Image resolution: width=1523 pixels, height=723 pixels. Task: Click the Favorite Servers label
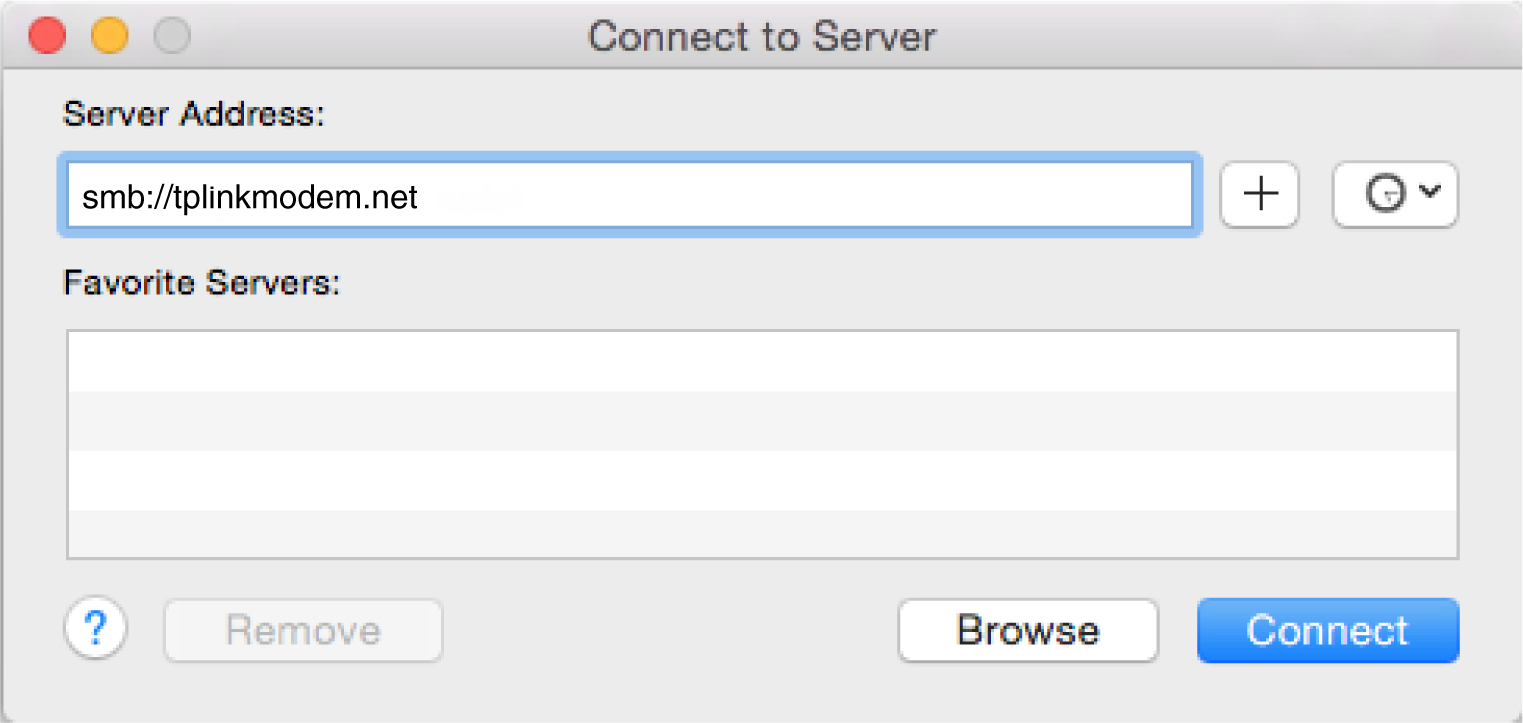(202, 283)
